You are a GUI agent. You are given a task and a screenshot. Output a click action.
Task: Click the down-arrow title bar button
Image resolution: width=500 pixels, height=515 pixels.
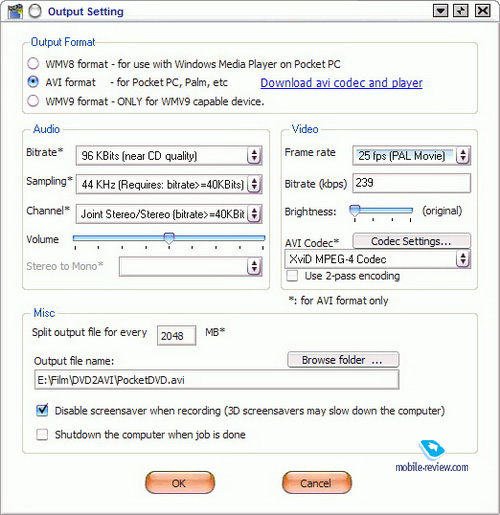tap(440, 11)
